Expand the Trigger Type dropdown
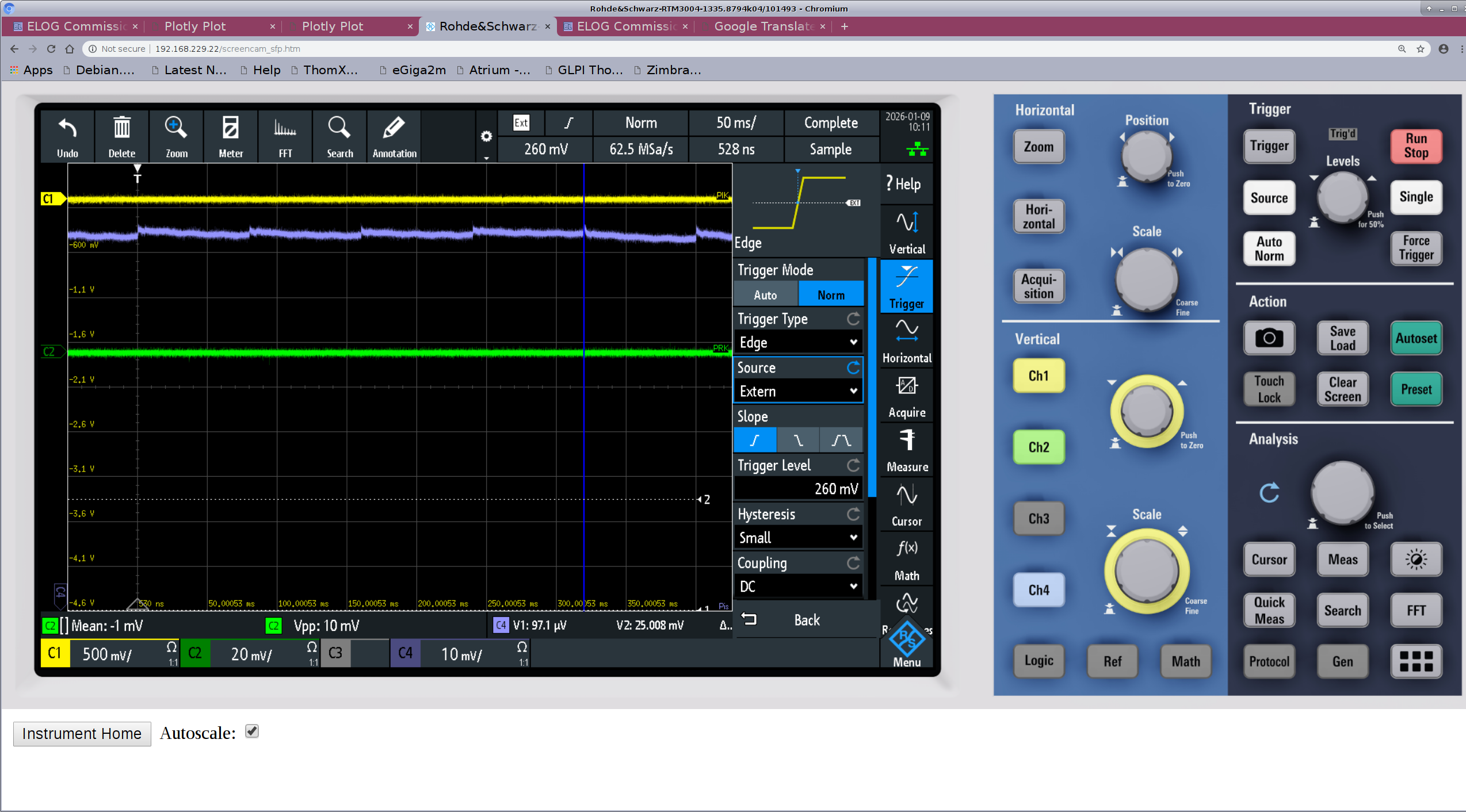This screenshot has height=812, width=1466. [797, 343]
